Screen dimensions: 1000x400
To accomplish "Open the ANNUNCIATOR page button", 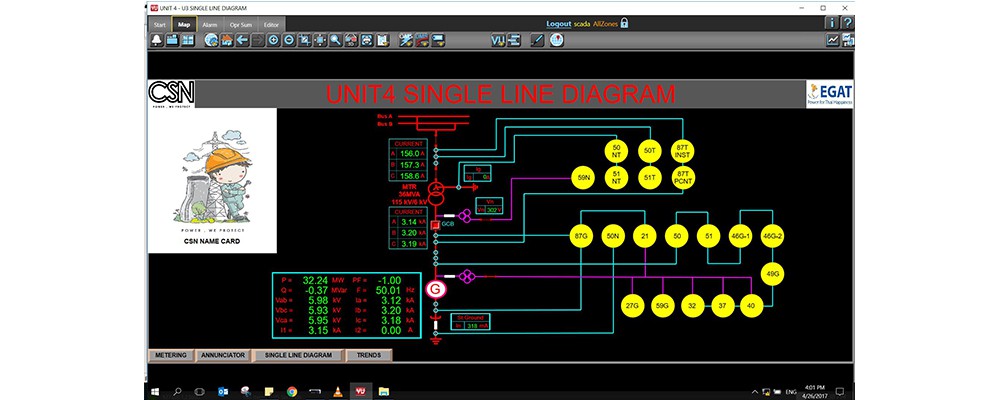I will (222, 355).
